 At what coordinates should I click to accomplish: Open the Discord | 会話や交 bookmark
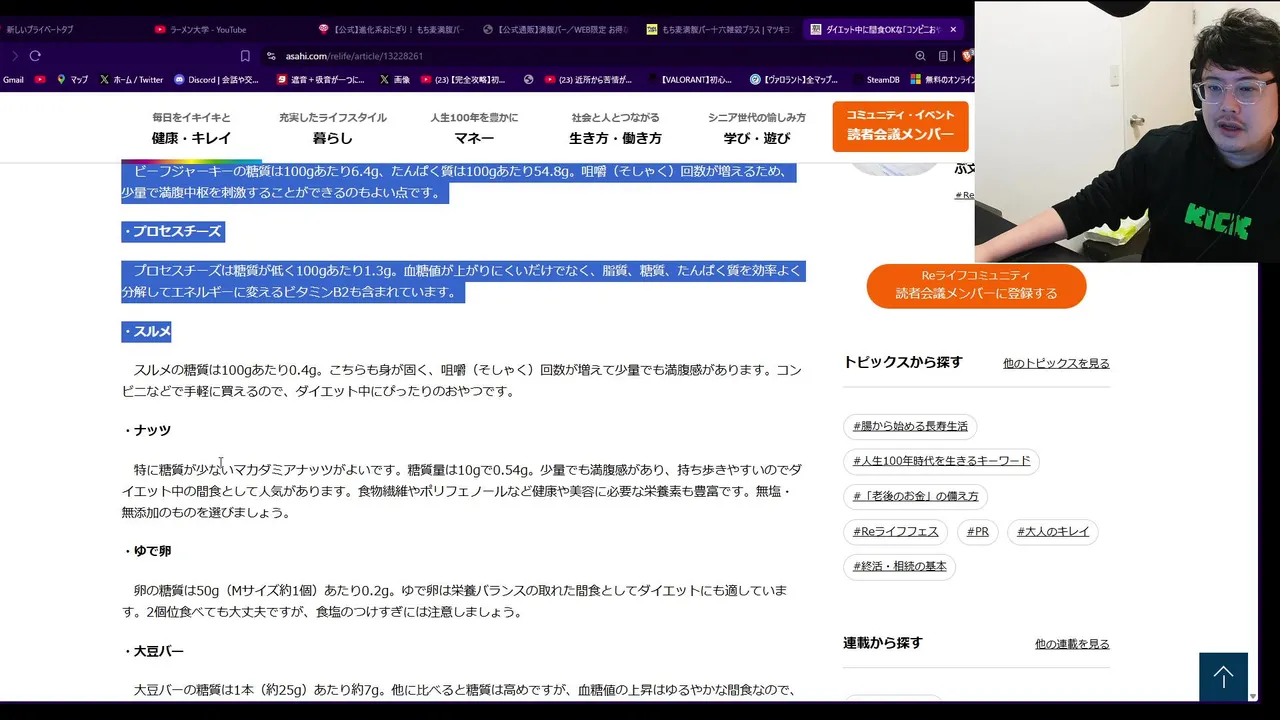(x=217, y=80)
